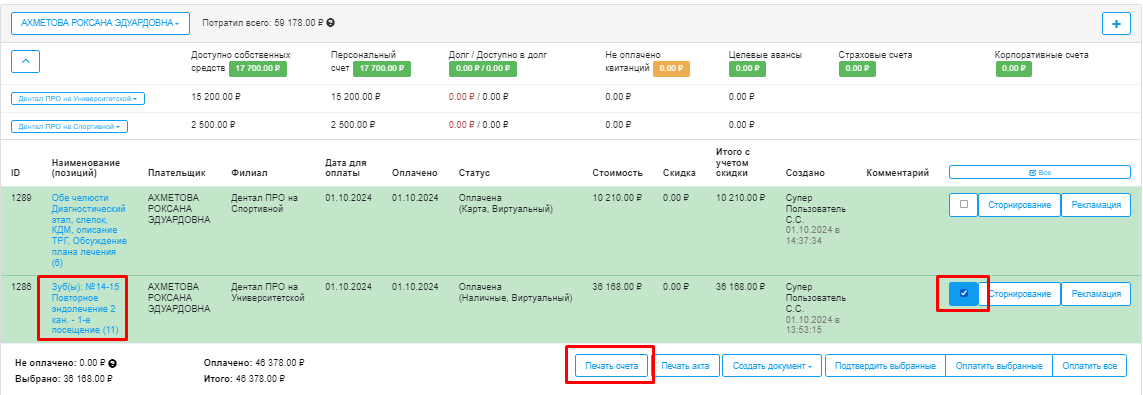Click 2 500.00 ₽ in Доступно собственных средств column

click(214, 125)
